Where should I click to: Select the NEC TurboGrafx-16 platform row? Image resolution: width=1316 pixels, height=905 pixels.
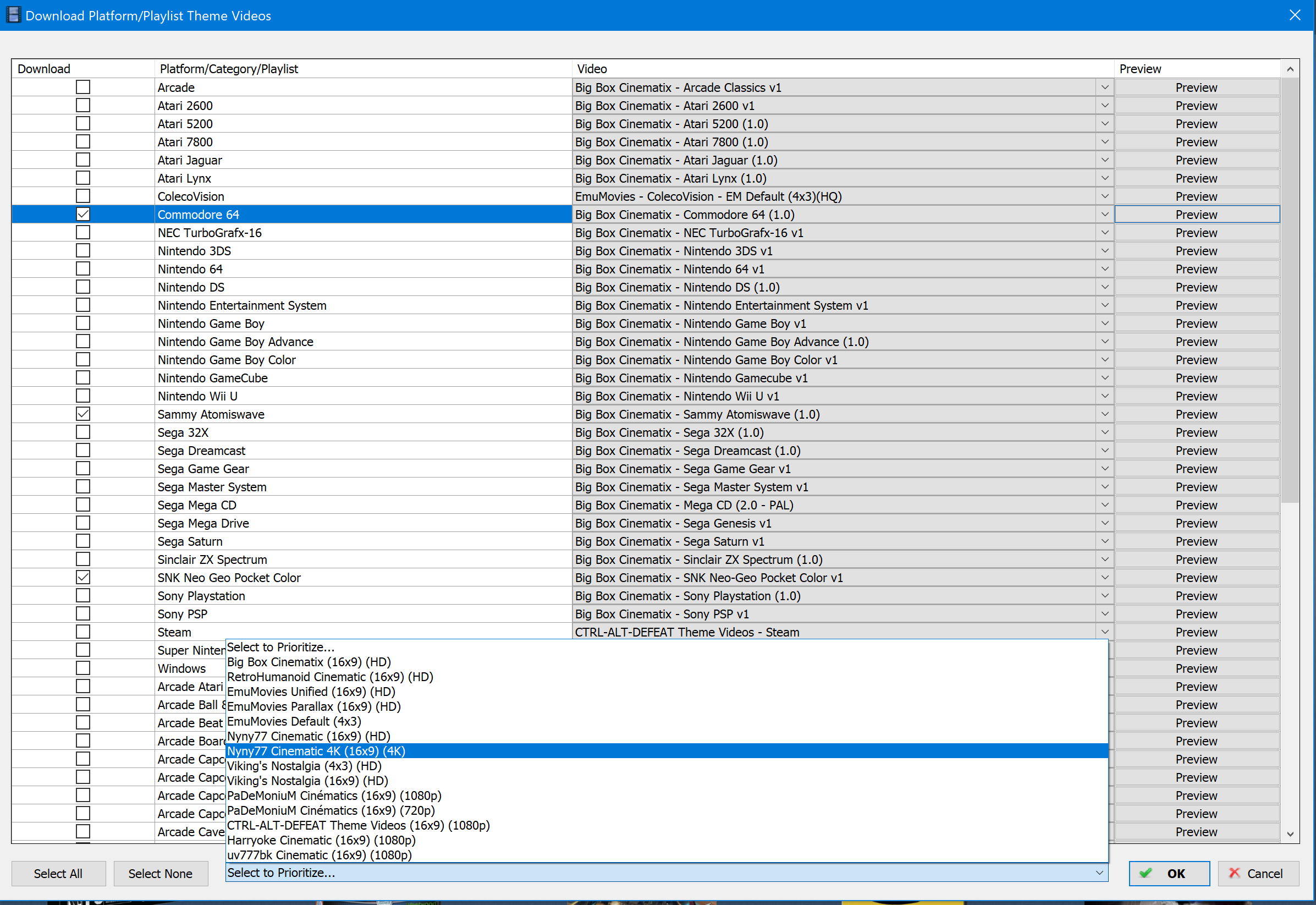[x=363, y=233]
